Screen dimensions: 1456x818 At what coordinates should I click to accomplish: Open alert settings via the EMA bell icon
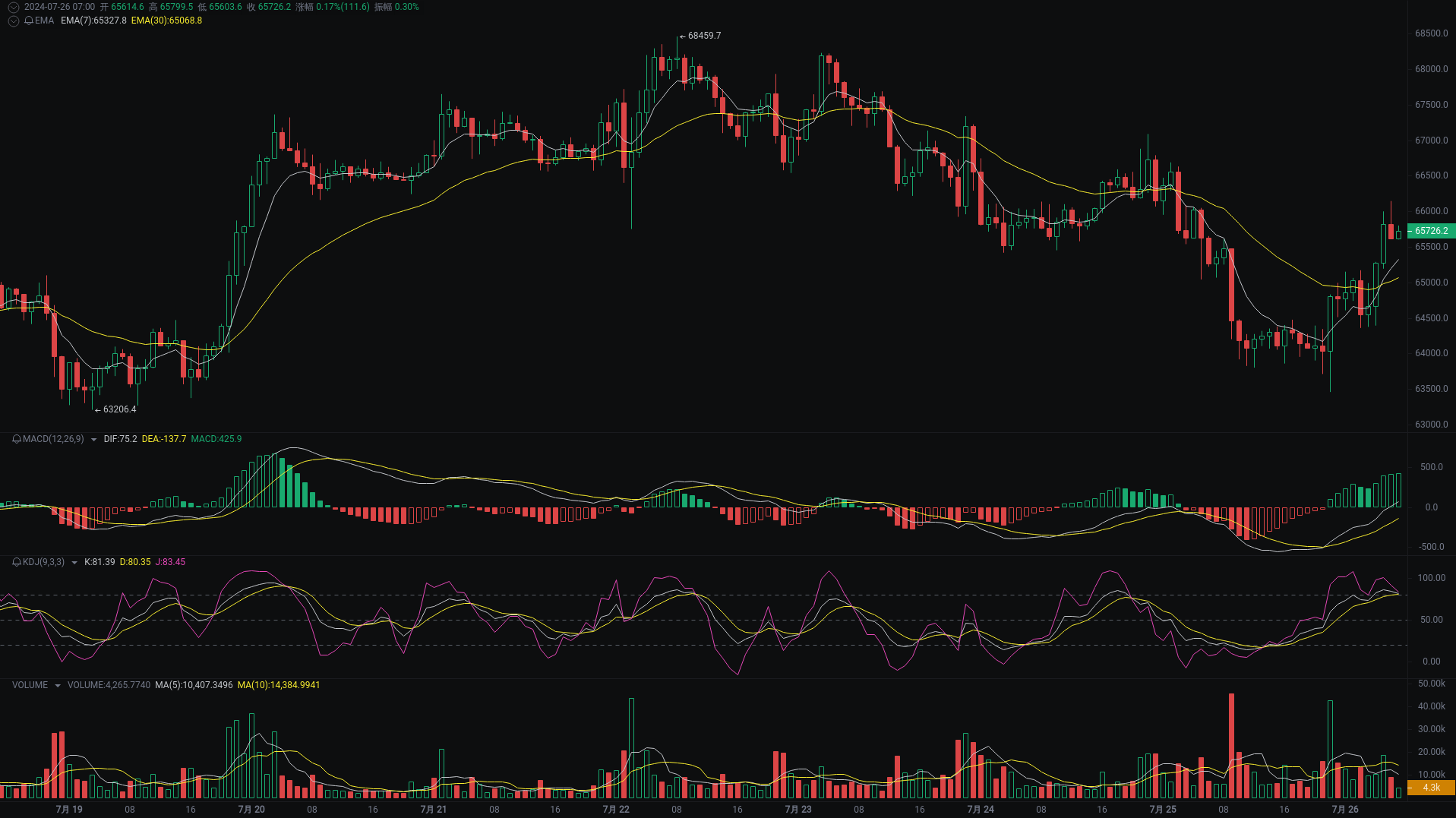28,21
